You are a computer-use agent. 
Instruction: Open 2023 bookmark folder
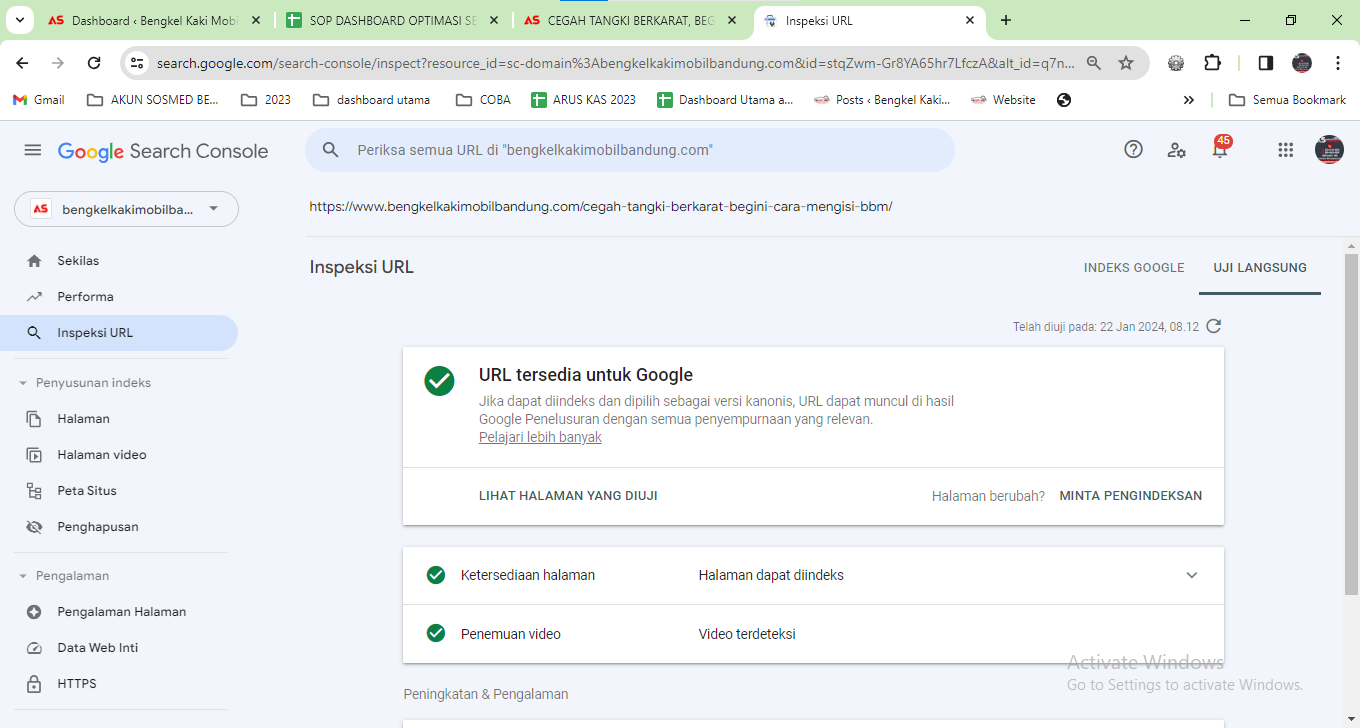[266, 100]
